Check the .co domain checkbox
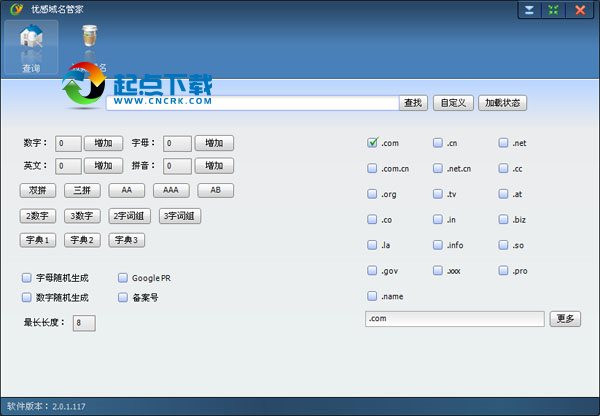The height and width of the screenshot is (416, 600). click(372, 219)
